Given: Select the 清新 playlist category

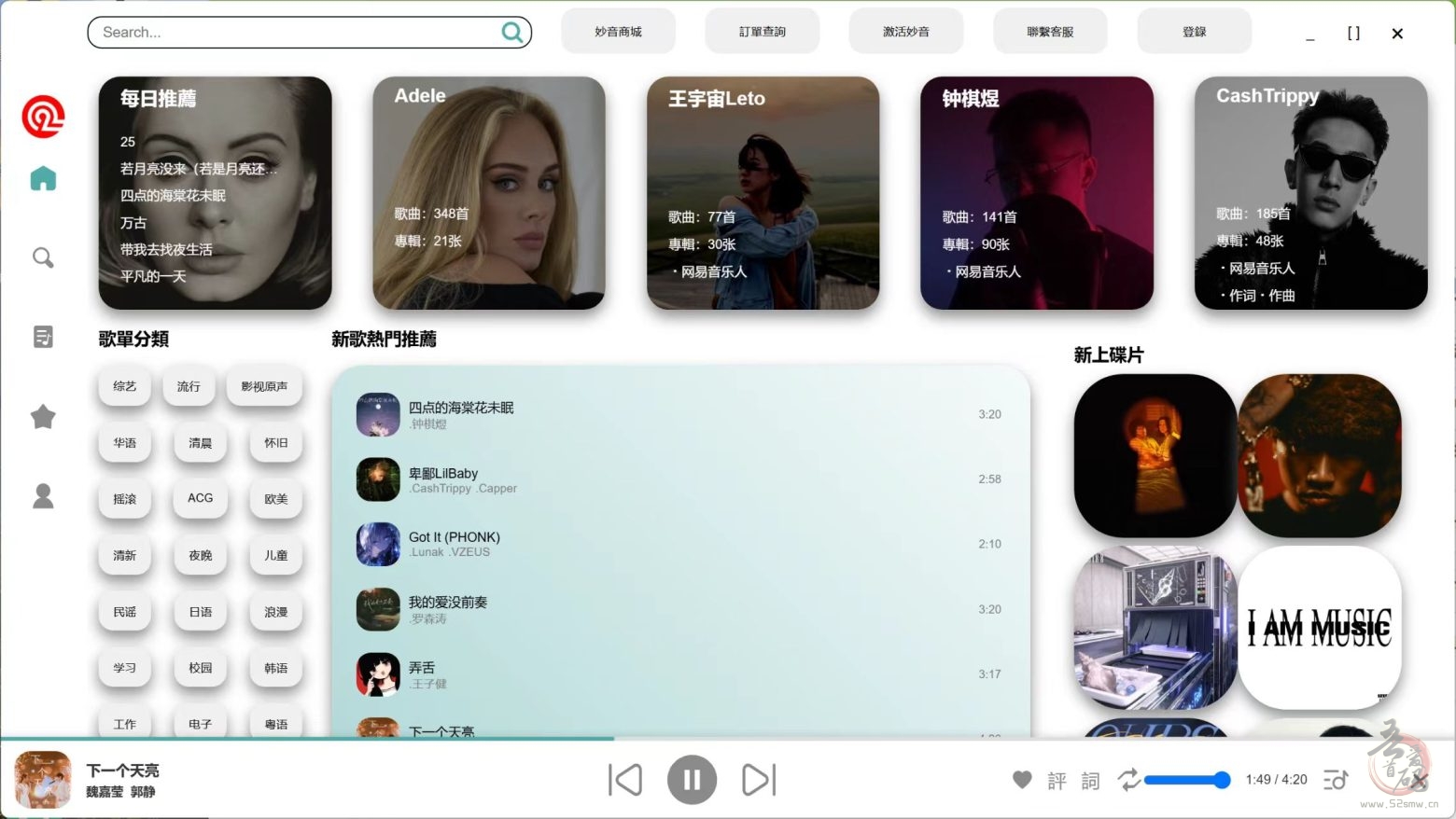Looking at the screenshot, I should tap(124, 556).
